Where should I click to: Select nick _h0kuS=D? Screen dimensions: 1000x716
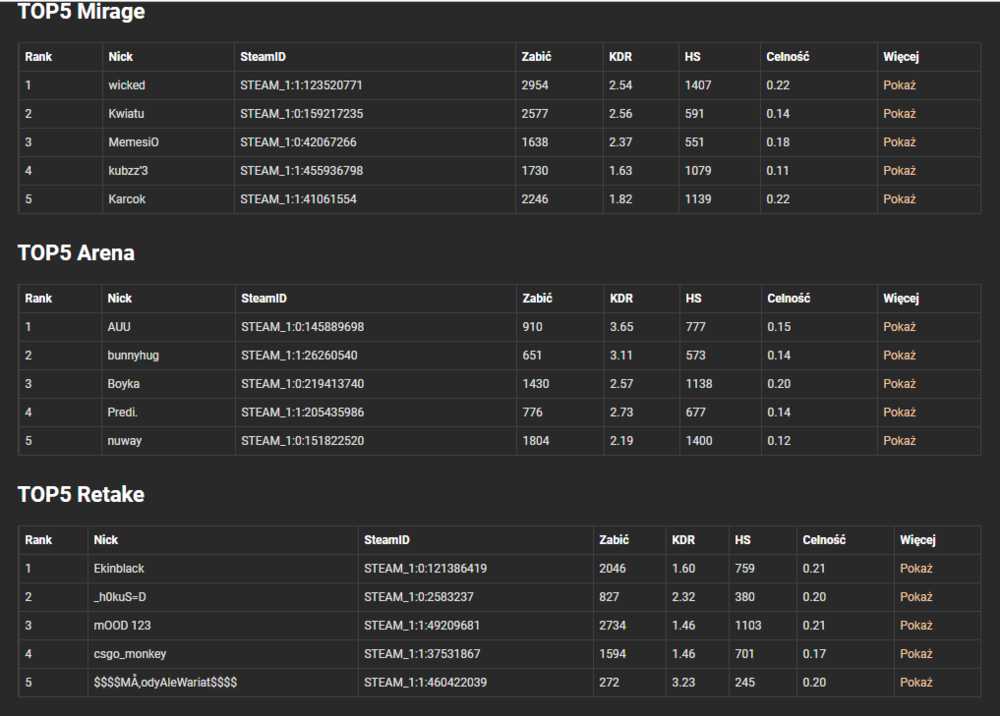tap(120, 597)
